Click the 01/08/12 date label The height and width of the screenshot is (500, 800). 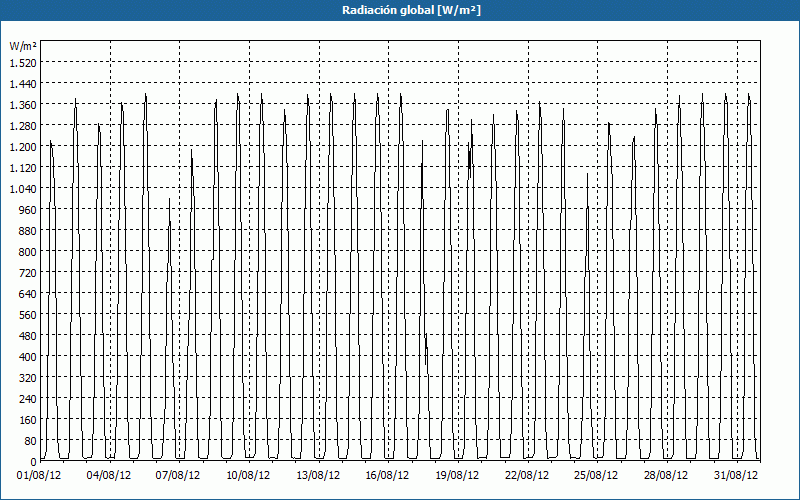point(39,475)
